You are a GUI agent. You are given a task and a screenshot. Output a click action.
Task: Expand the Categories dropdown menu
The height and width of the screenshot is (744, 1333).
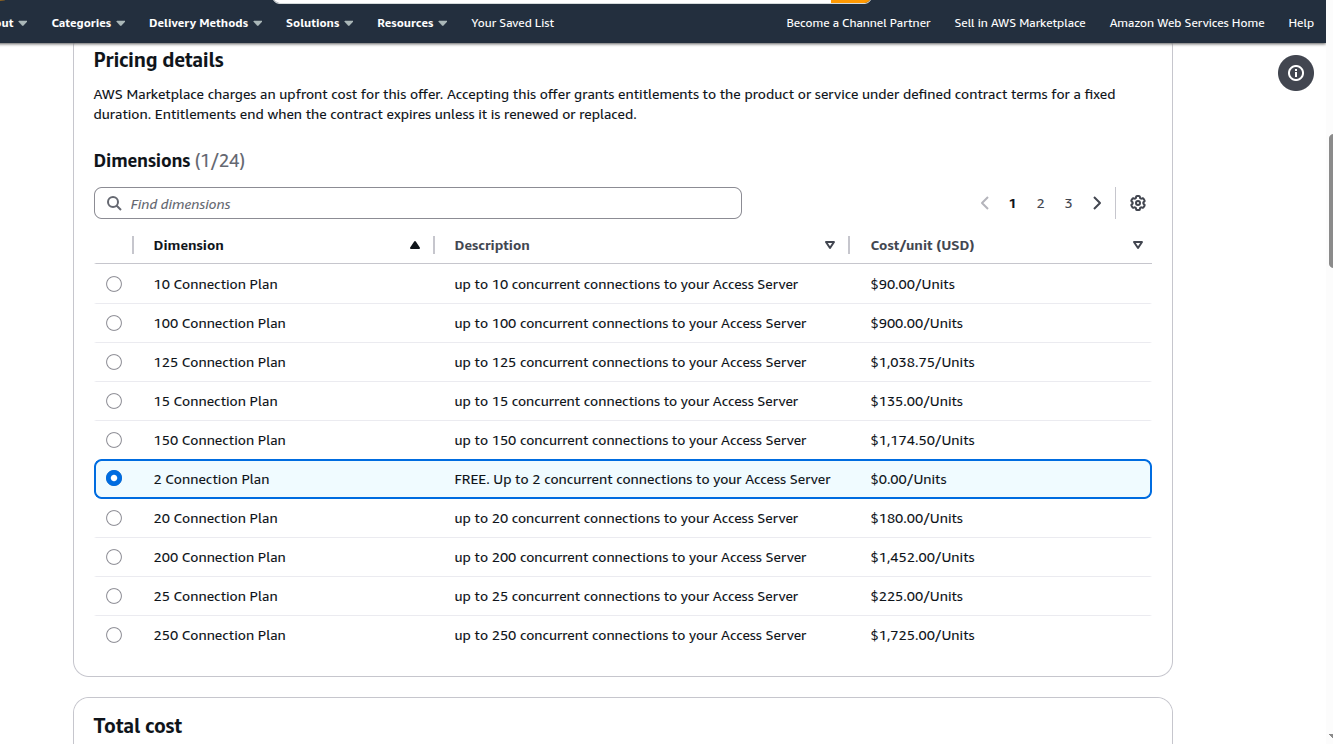point(88,23)
